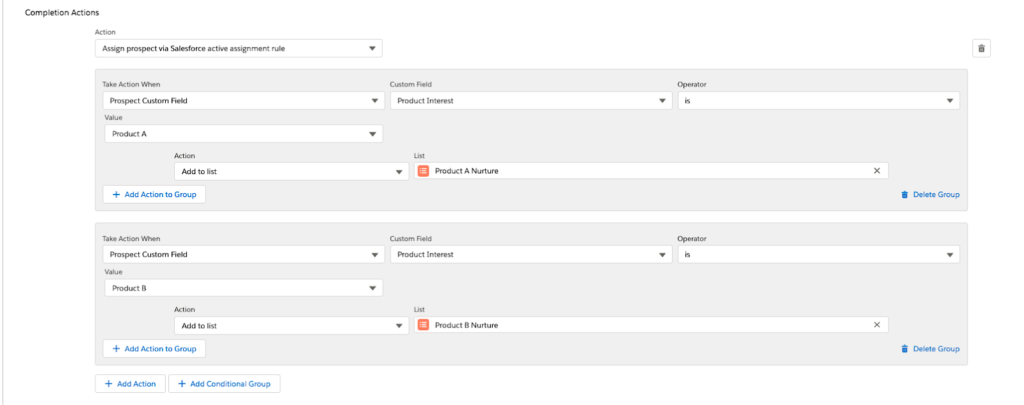Click the orange list icon for Product B Nurture

coord(423,325)
